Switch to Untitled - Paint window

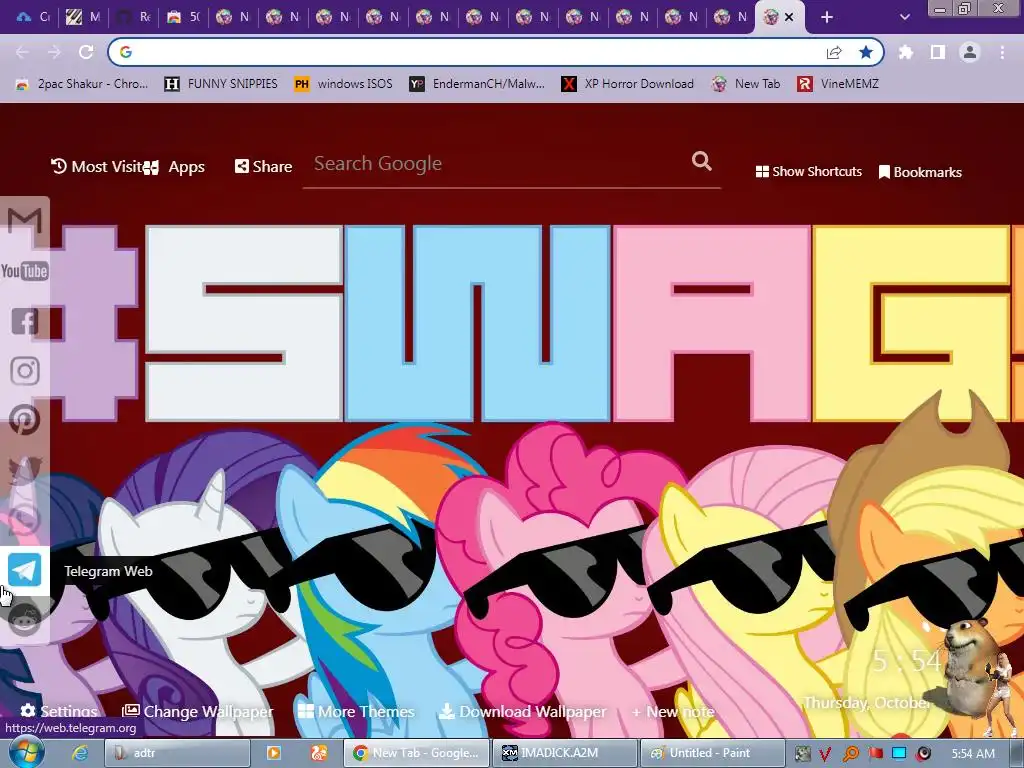pyautogui.click(x=712, y=753)
